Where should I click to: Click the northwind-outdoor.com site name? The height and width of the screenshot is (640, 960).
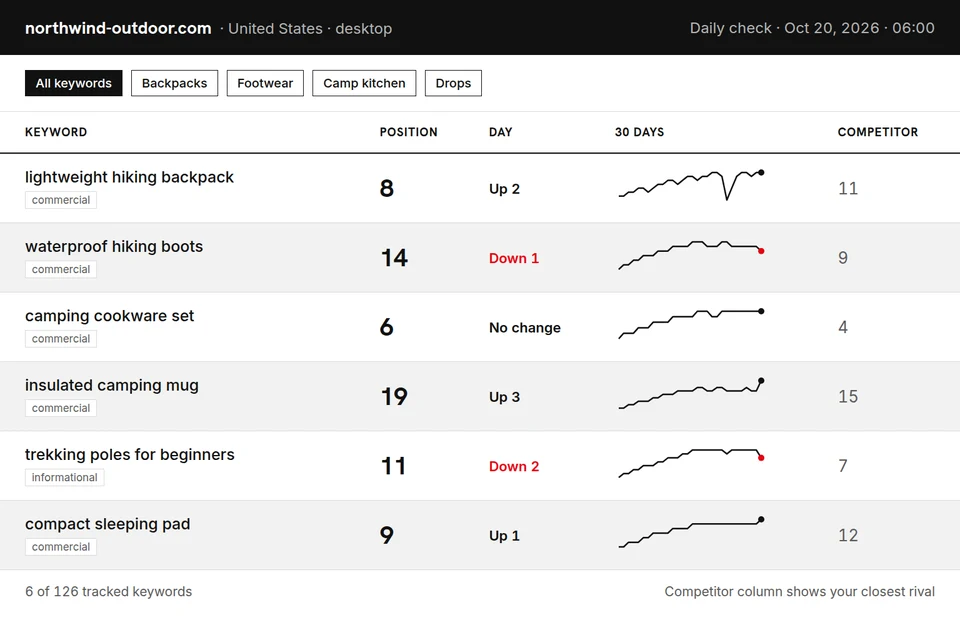[x=118, y=29]
